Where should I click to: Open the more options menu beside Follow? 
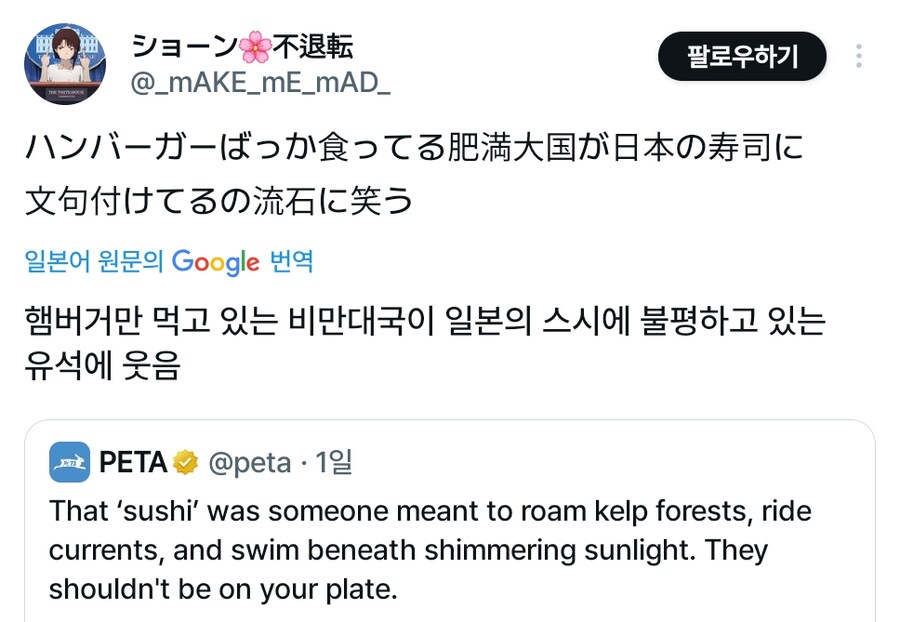point(858,57)
